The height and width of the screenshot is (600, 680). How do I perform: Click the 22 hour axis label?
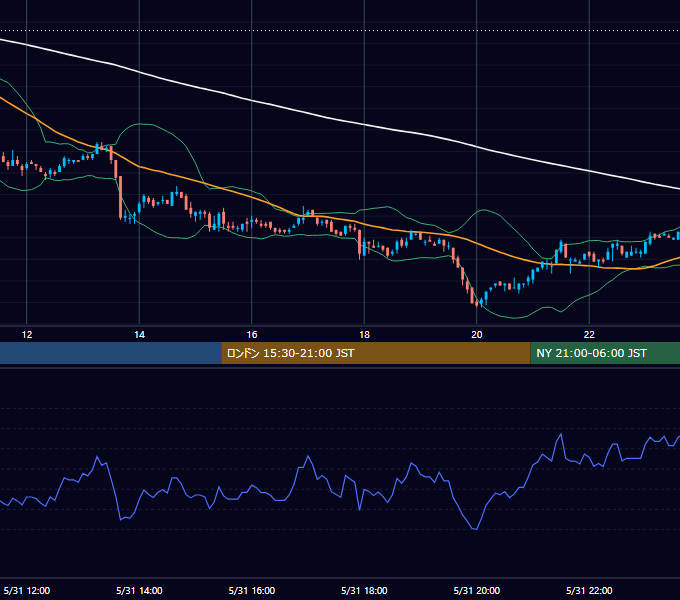[x=589, y=335]
